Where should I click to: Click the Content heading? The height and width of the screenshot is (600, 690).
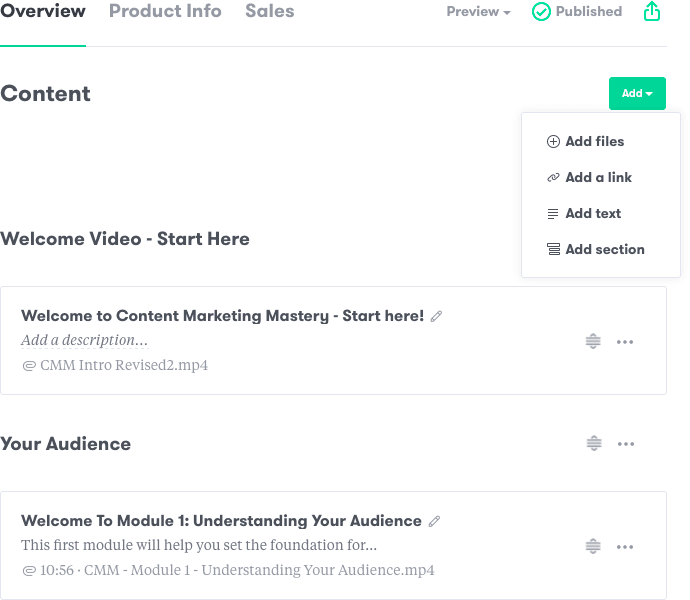45,93
